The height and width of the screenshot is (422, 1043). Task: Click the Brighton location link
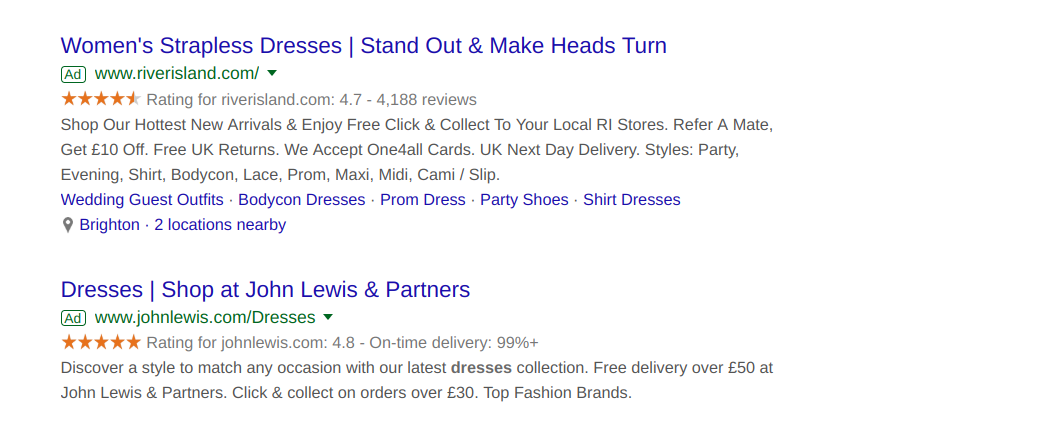tap(110, 225)
